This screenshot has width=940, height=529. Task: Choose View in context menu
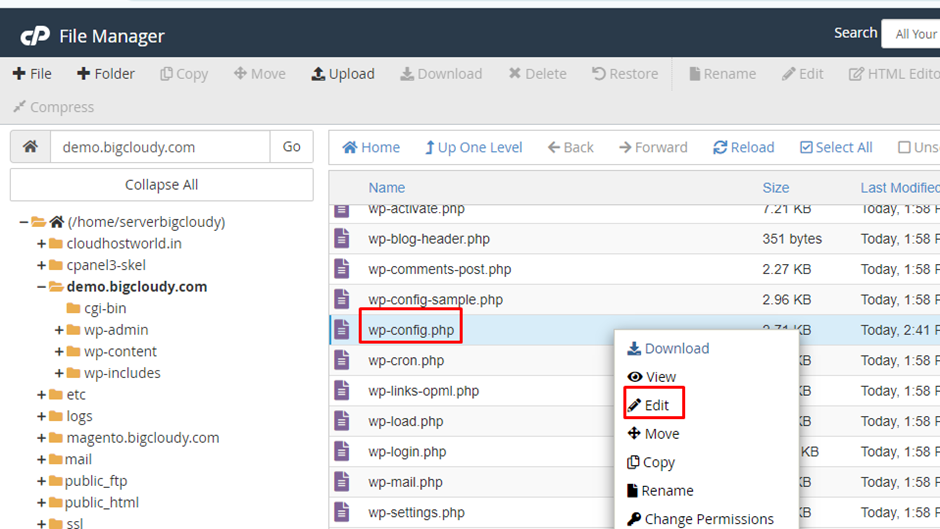click(x=652, y=377)
